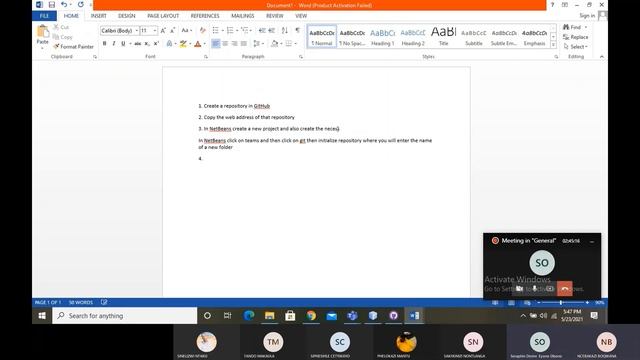Screen dimensions: 640x360
Task: Toggle align right
Action: point(234,44)
